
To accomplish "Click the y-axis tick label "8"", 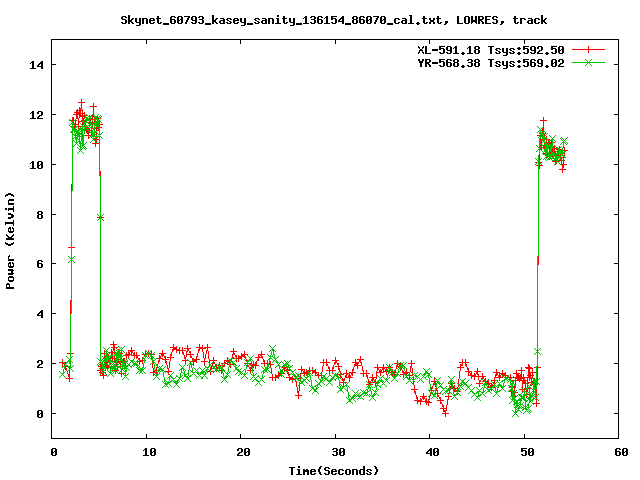I will click(x=40, y=215).
